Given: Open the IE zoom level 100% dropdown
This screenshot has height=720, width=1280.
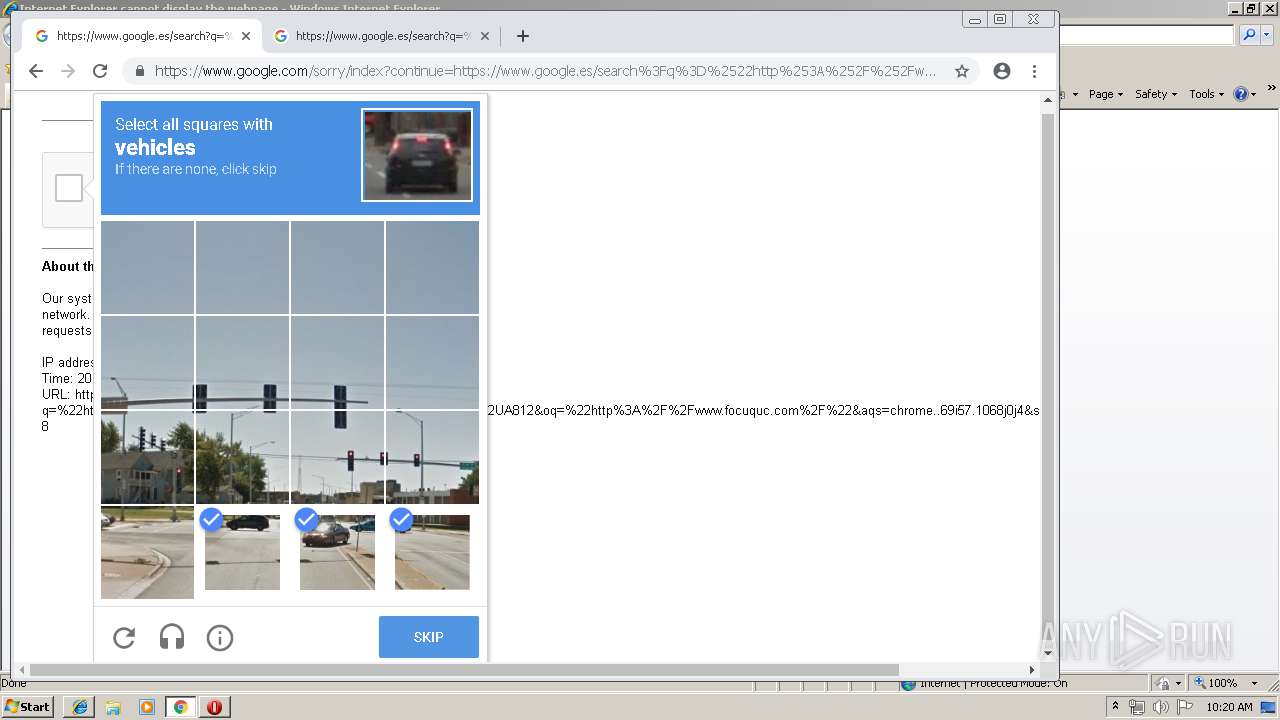Looking at the screenshot, I should coord(1252,683).
